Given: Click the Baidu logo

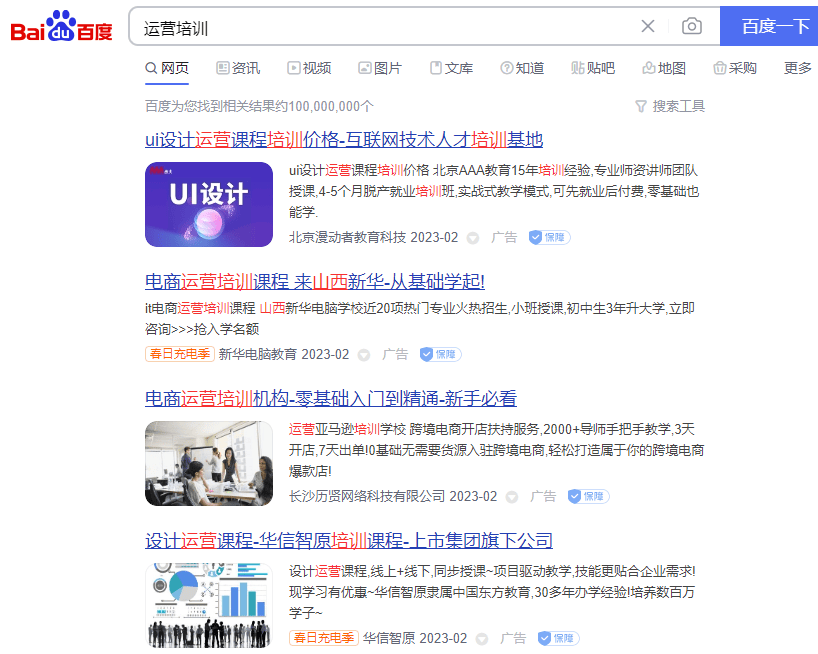Looking at the screenshot, I should pyautogui.click(x=60, y=26).
